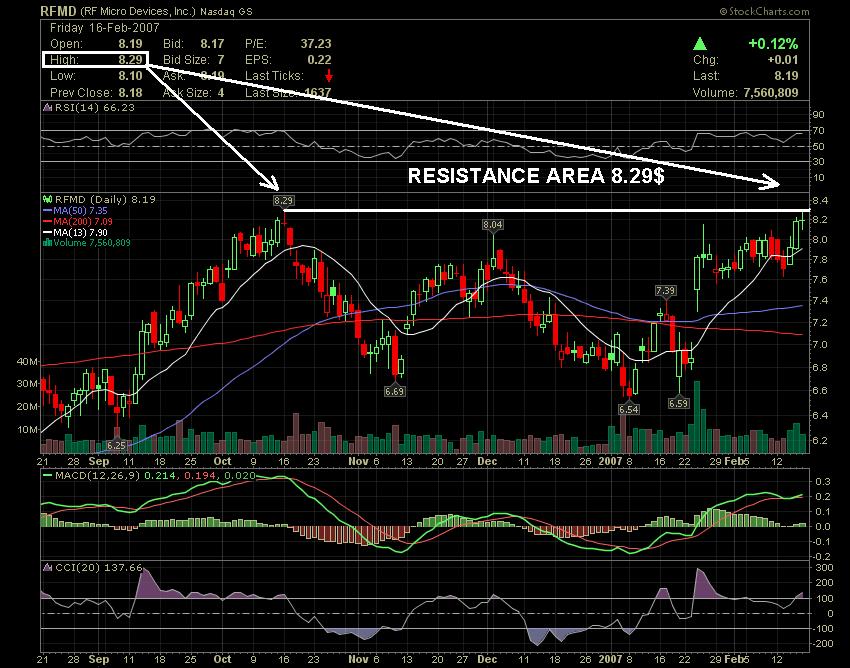The width and height of the screenshot is (850, 668).
Task: Click the RFMD ticker symbol in the header
Action: (59, 11)
